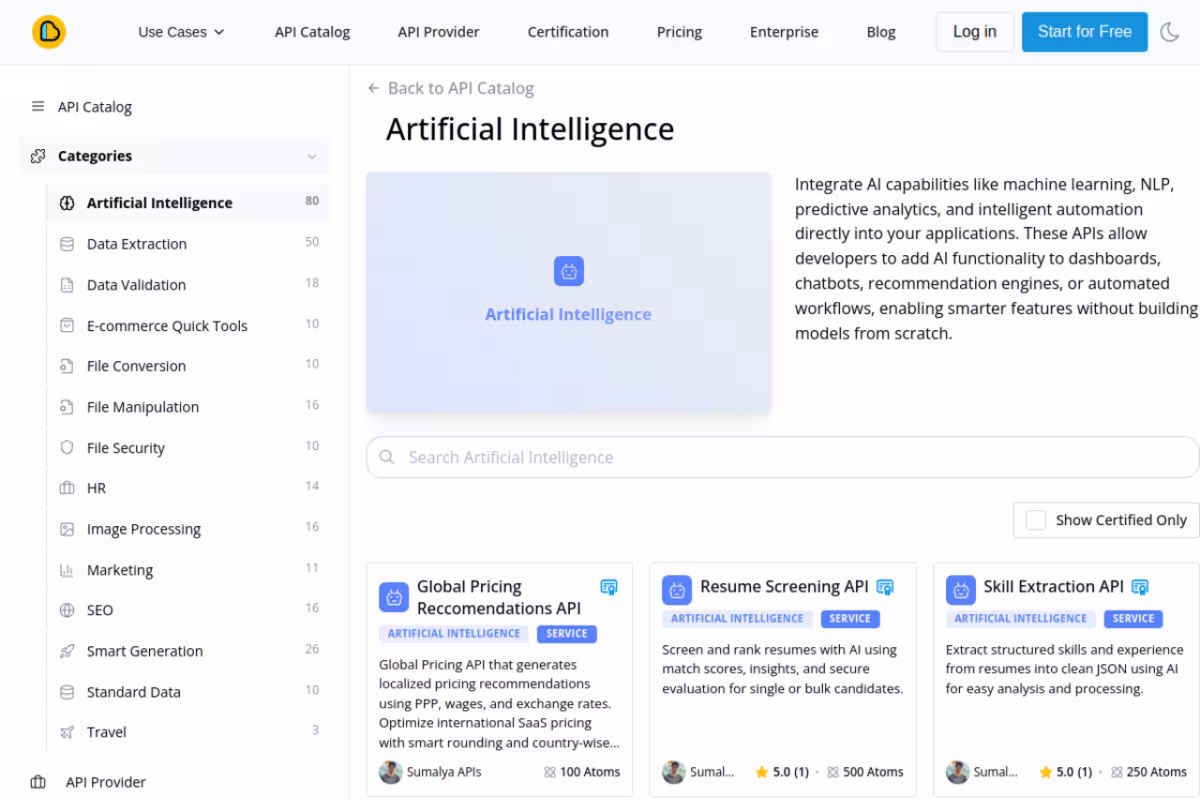The image size is (1200, 800).
Task: Open the Use Cases dropdown menu
Action: pos(181,32)
